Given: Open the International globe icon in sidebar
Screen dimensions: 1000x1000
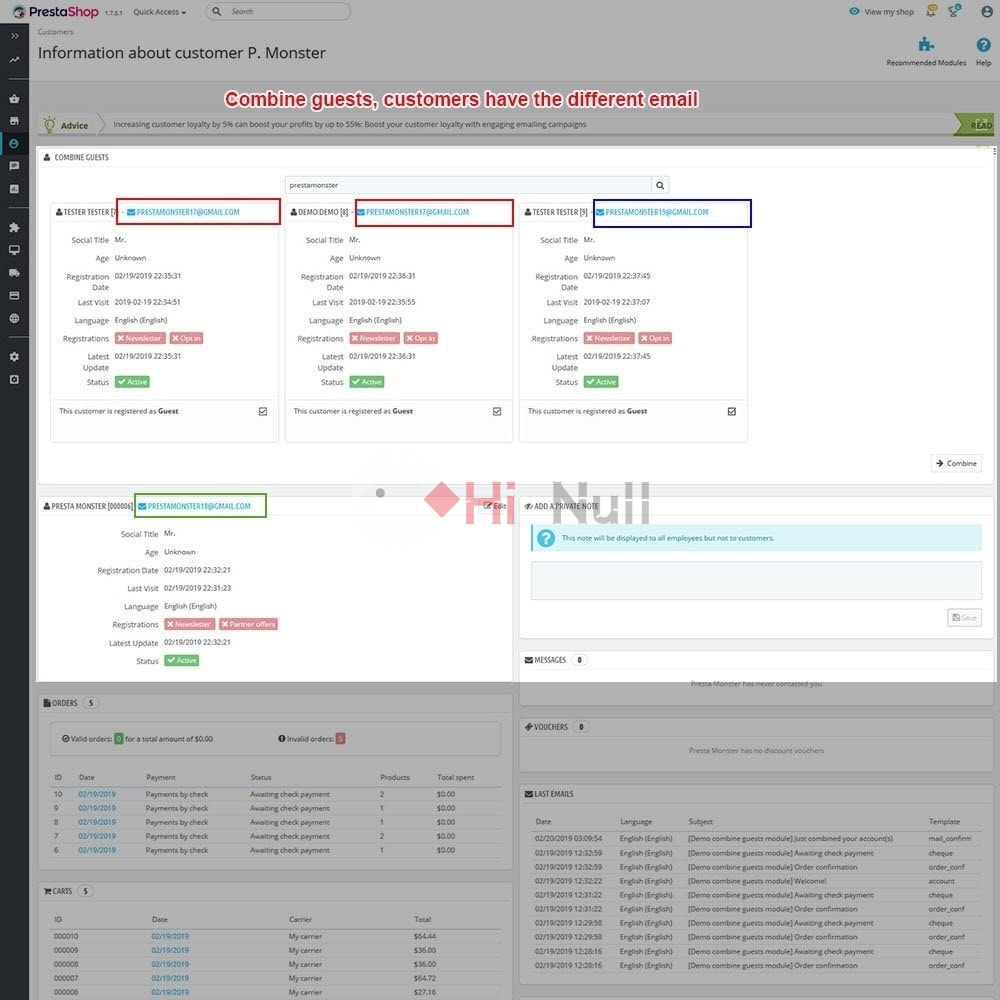Looking at the screenshot, I should [x=14, y=318].
